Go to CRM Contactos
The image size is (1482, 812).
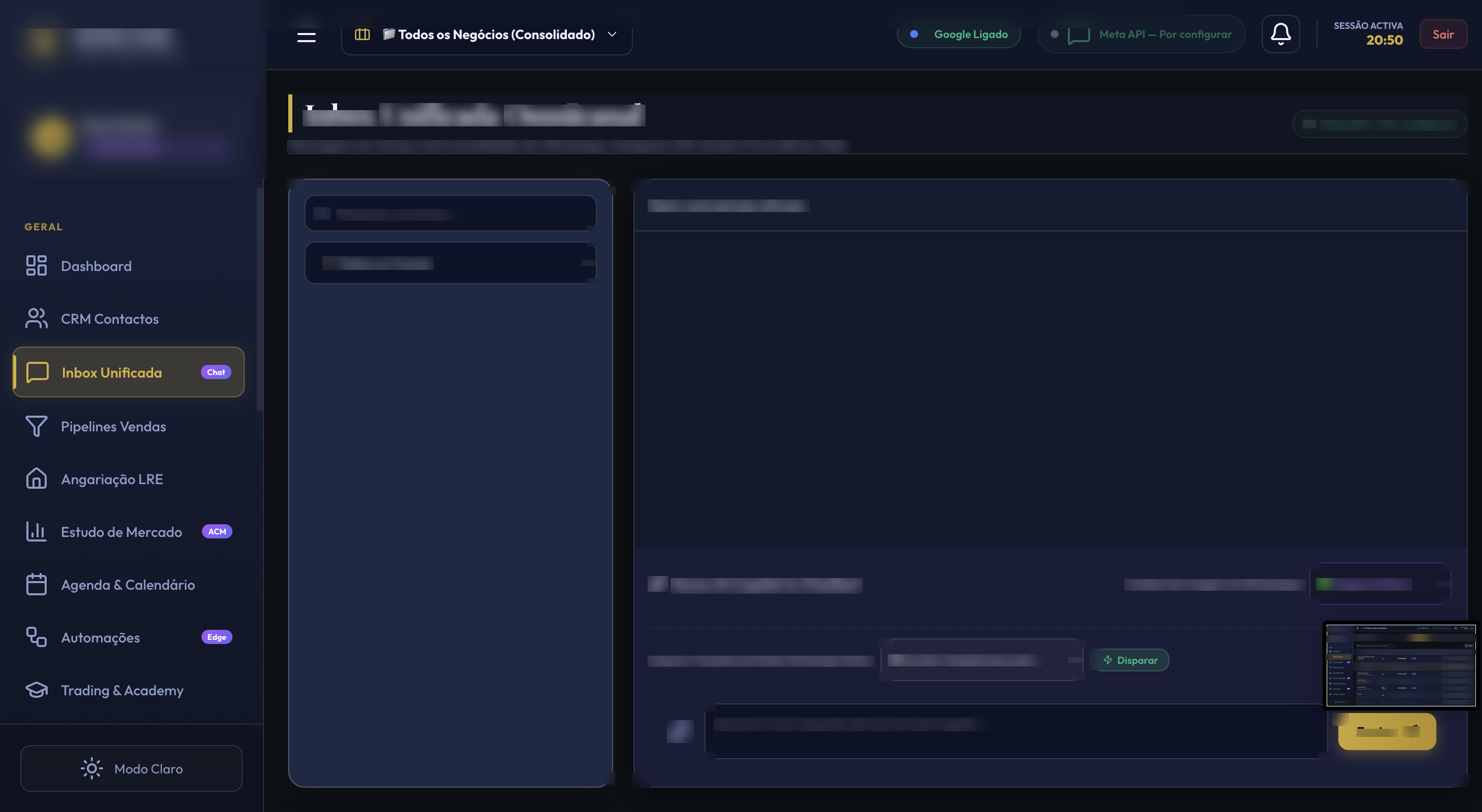(x=129, y=319)
